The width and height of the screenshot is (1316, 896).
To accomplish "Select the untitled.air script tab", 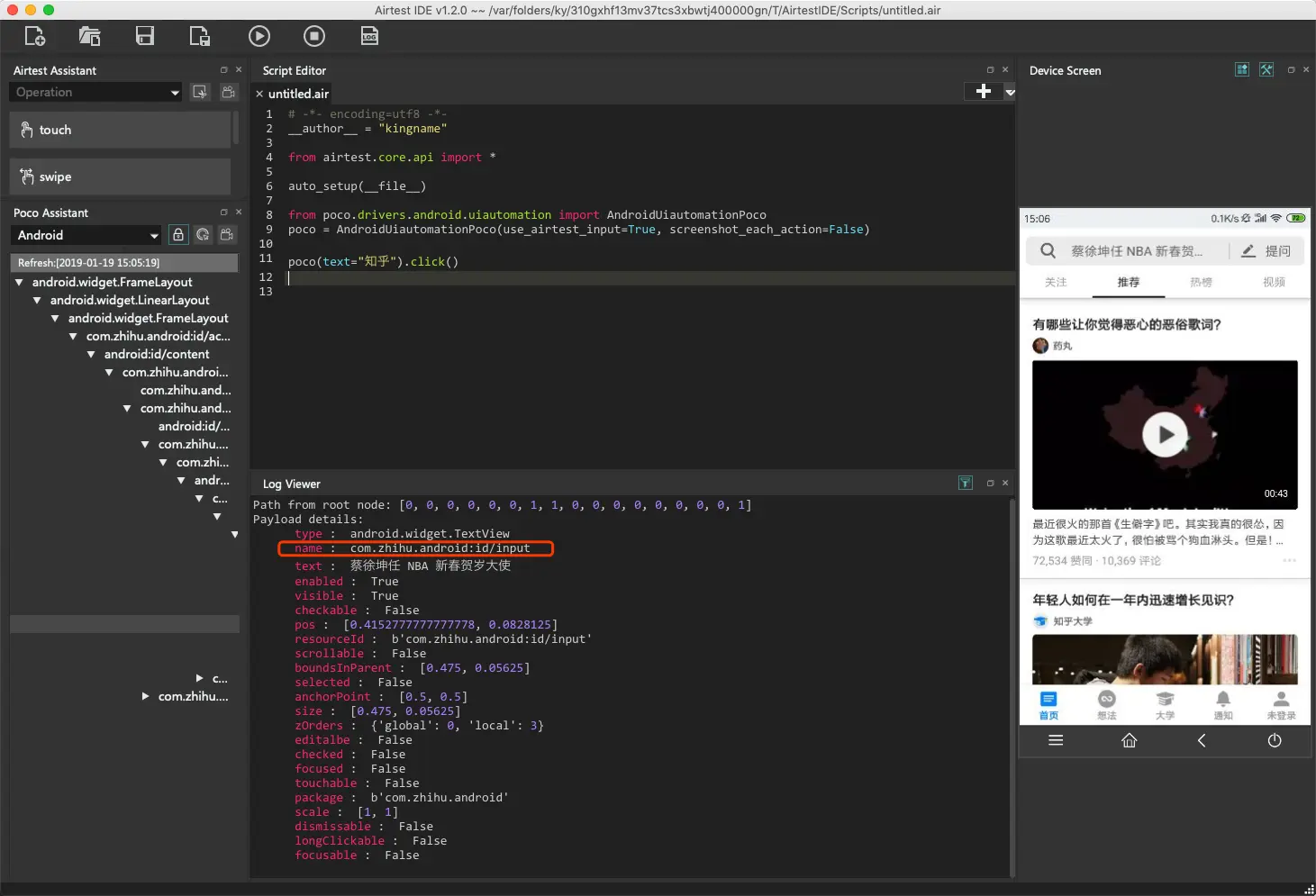I will (x=298, y=94).
